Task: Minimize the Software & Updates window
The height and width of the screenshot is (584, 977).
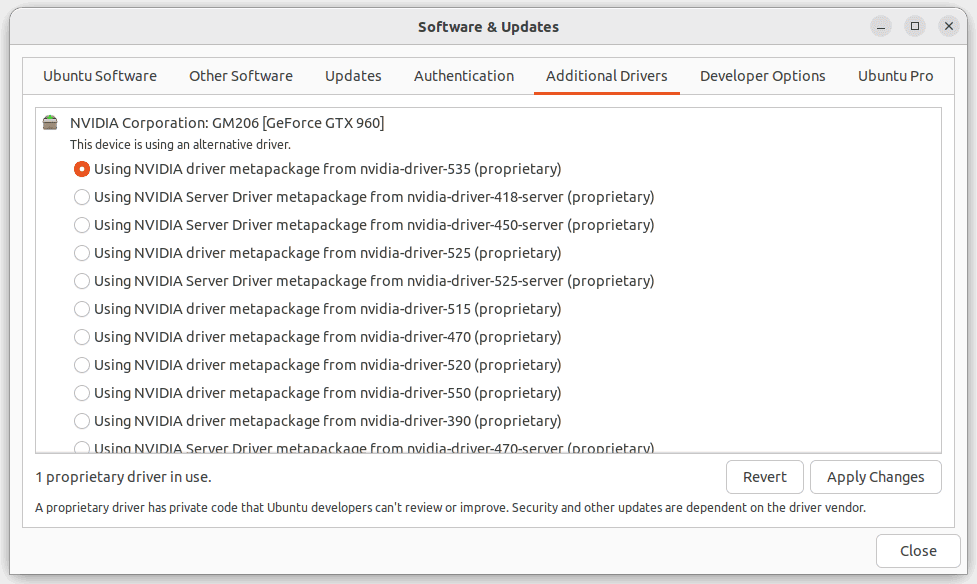Action: tap(881, 26)
